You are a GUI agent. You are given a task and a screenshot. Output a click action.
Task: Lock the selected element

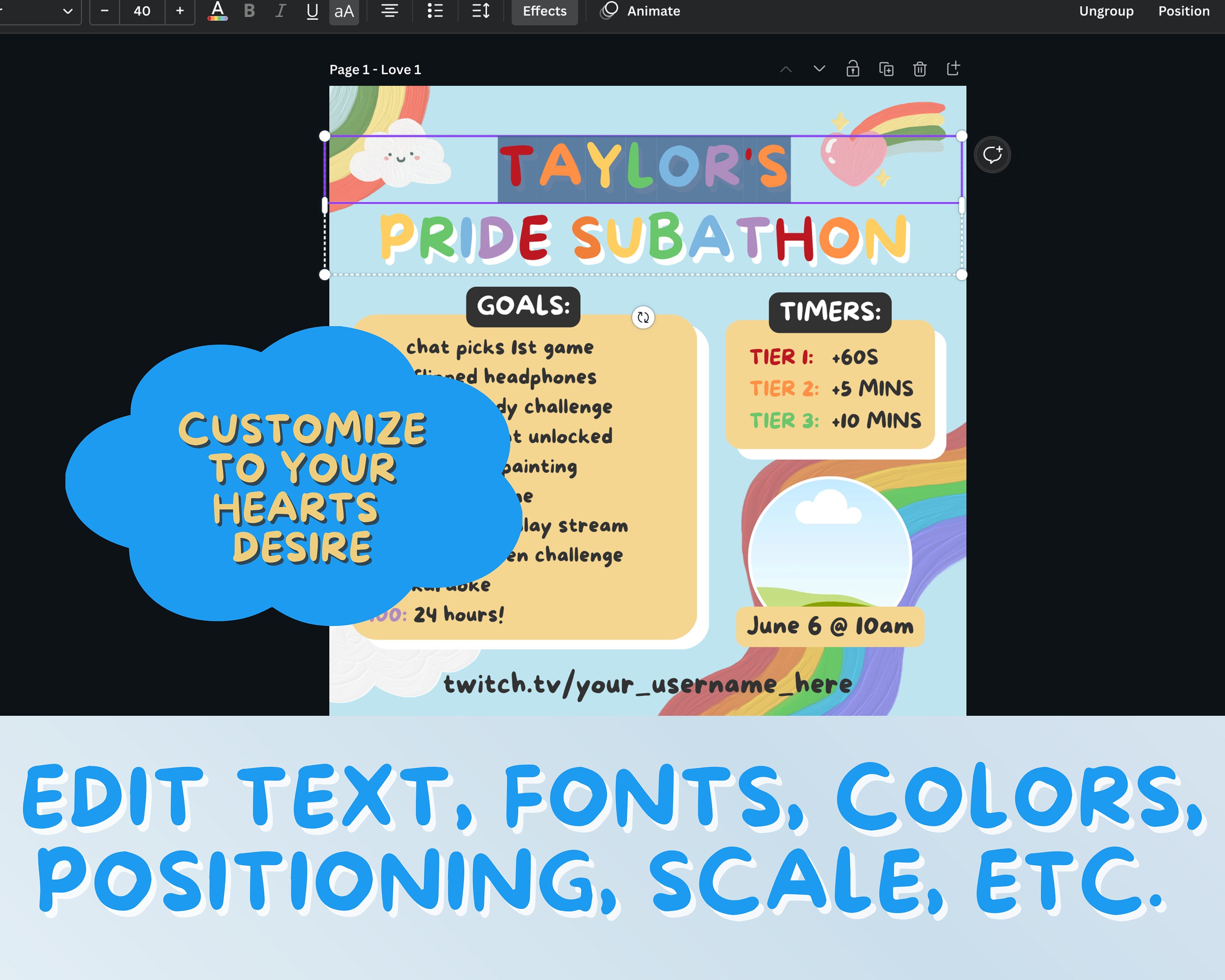point(853,69)
